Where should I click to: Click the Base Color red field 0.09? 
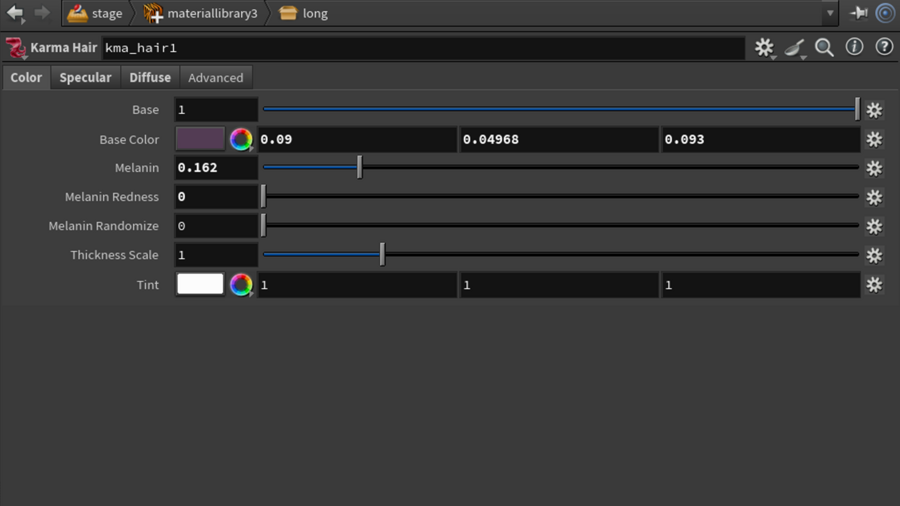[x=357, y=139]
